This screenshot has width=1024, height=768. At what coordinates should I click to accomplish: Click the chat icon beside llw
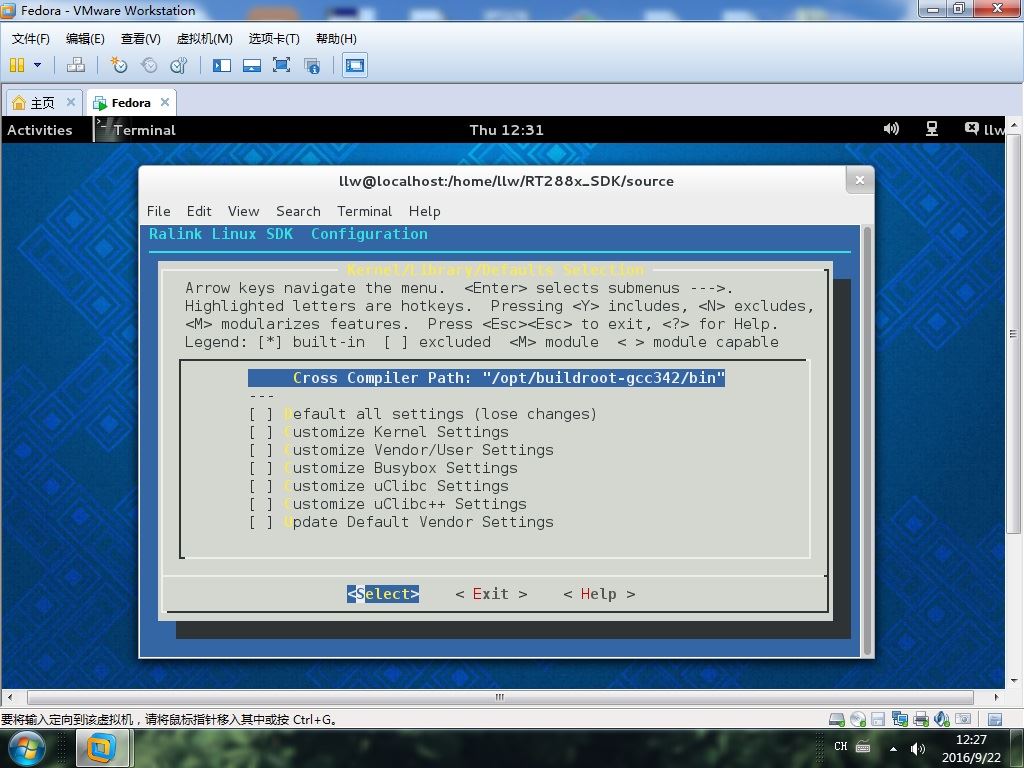(x=972, y=128)
